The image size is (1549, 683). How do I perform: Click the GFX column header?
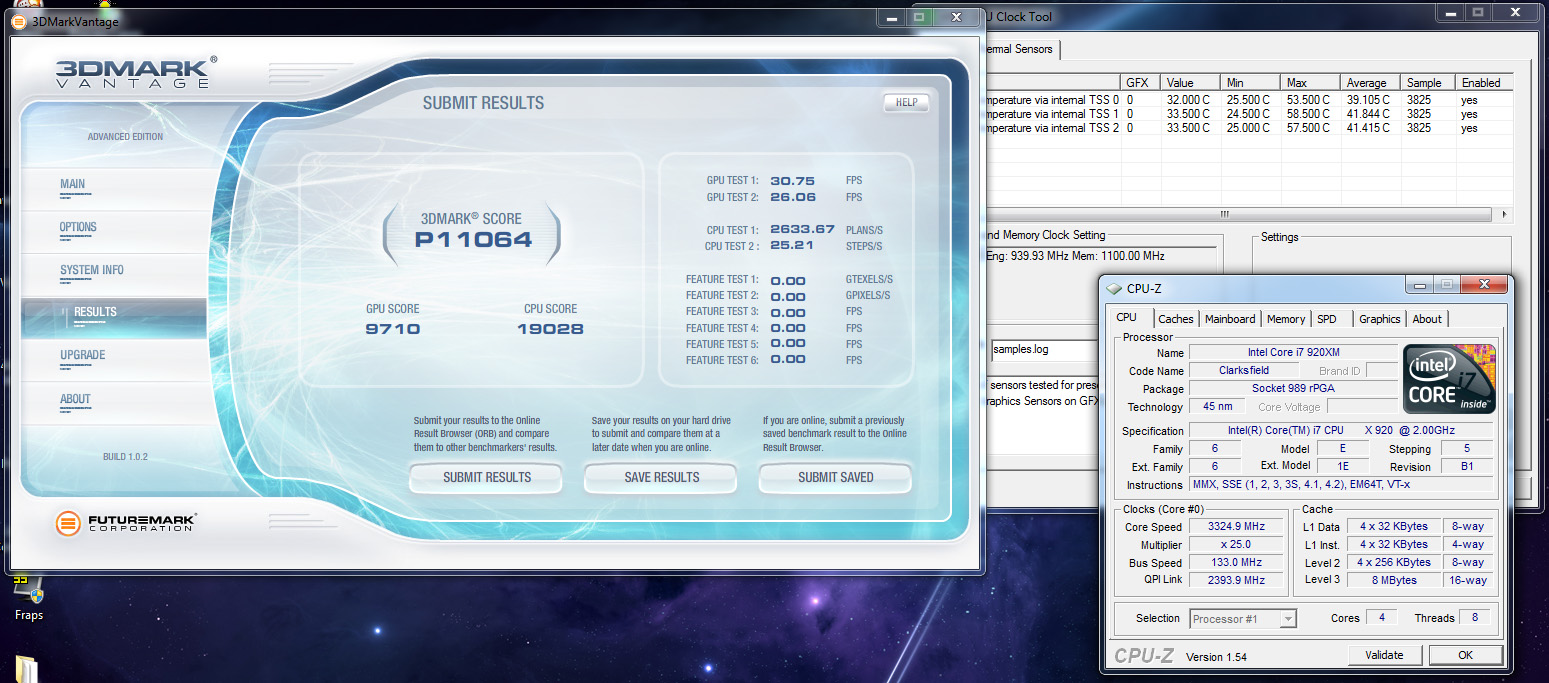pos(1141,82)
